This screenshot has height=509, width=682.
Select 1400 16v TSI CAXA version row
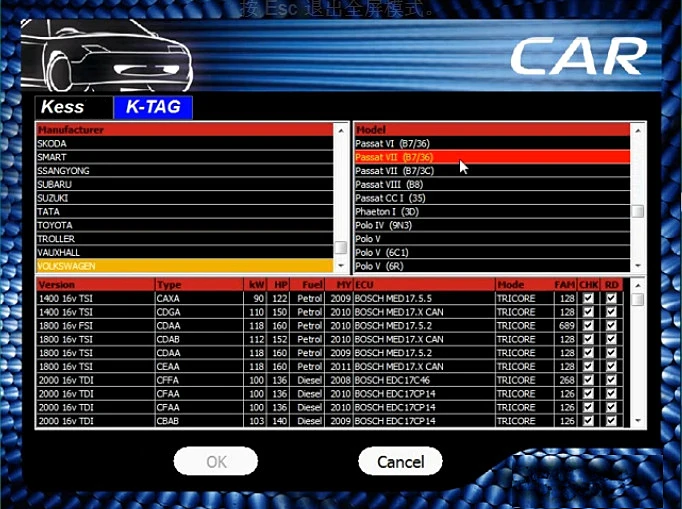click(x=330, y=298)
